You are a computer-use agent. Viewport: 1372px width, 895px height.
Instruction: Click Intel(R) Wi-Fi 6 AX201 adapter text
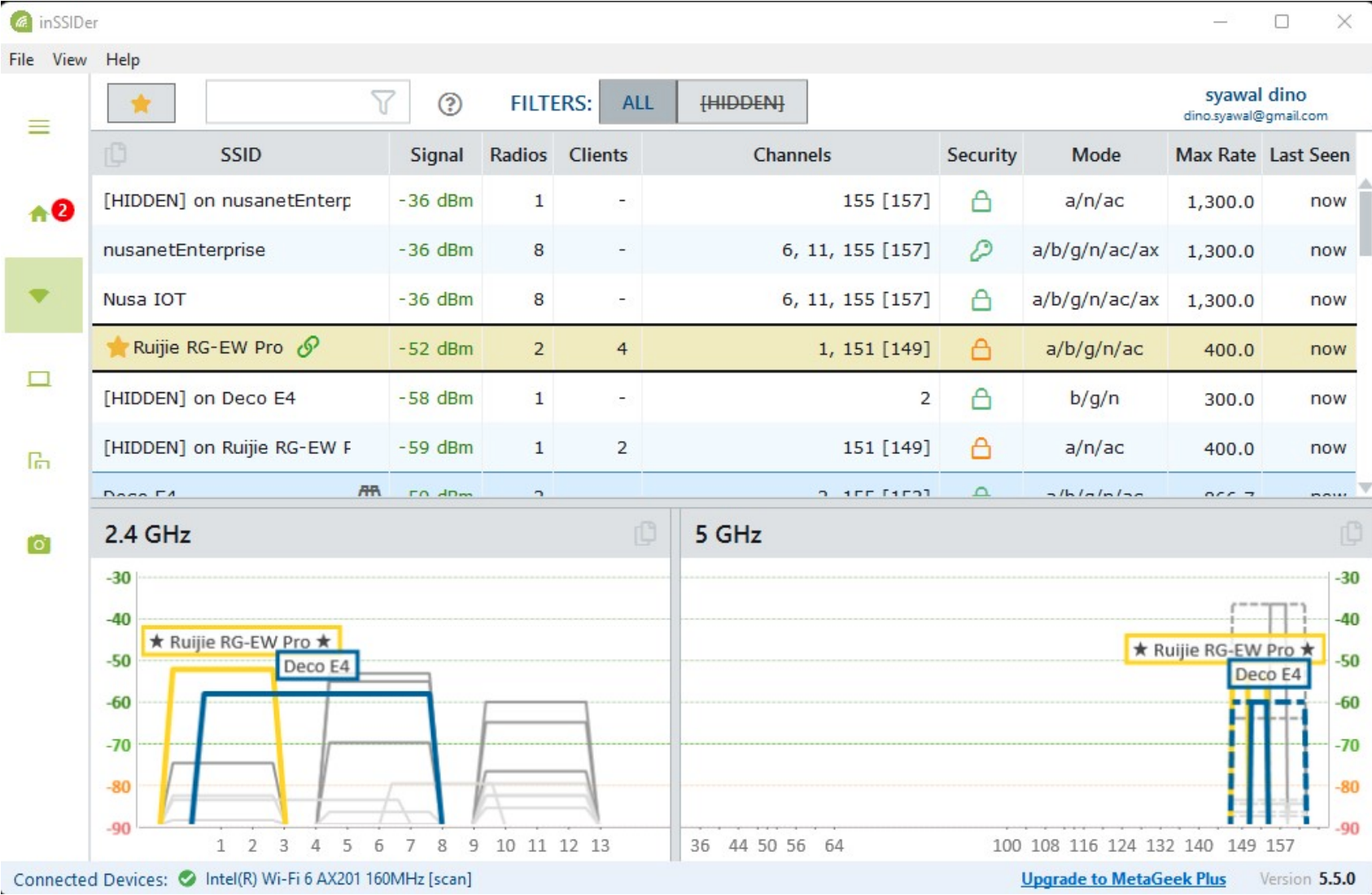point(339,879)
